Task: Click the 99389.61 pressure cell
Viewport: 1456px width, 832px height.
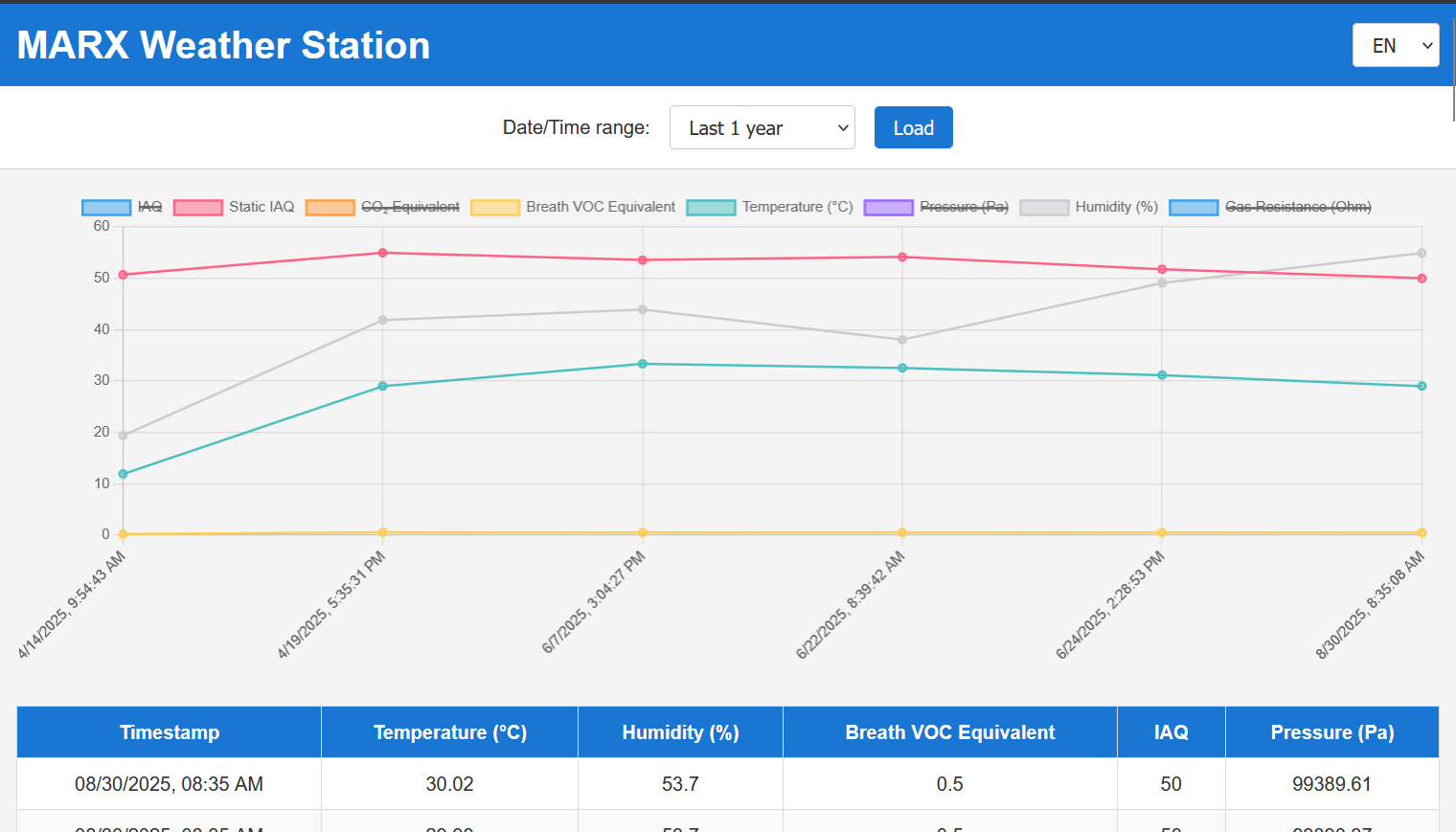Action: (x=1332, y=784)
